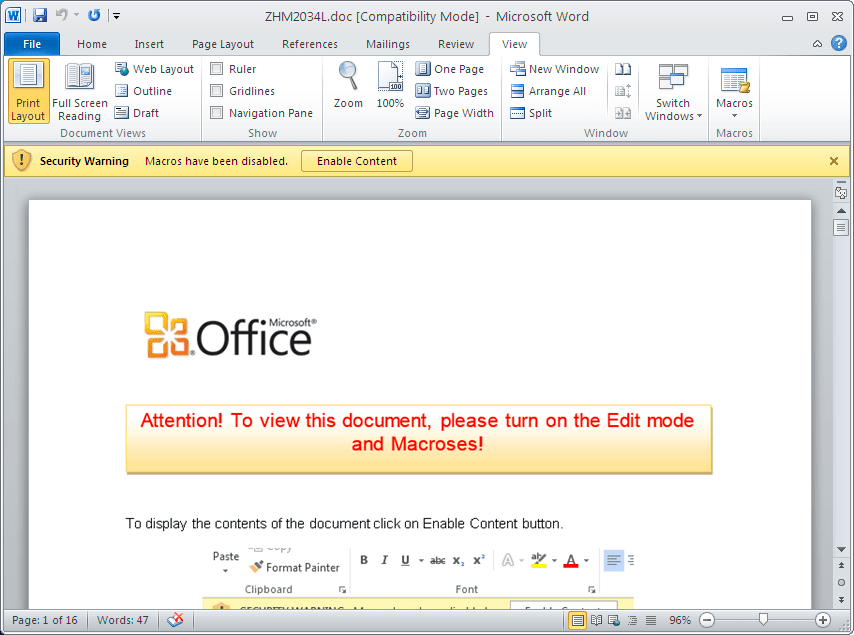
Task: Click Enable Content button
Action: pyautogui.click(x=357, y=161)
